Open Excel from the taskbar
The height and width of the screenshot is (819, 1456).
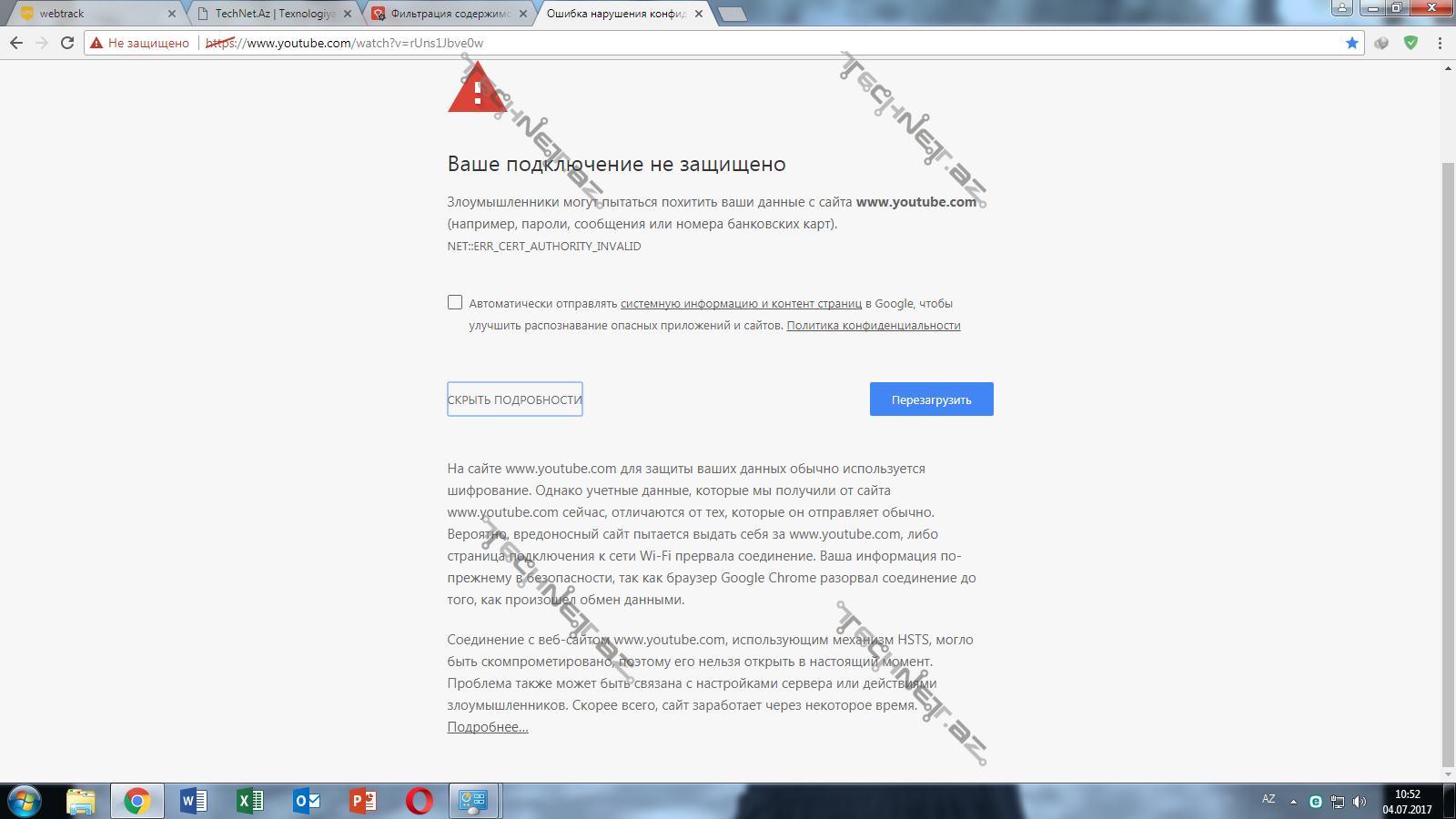tap(249, 801)
